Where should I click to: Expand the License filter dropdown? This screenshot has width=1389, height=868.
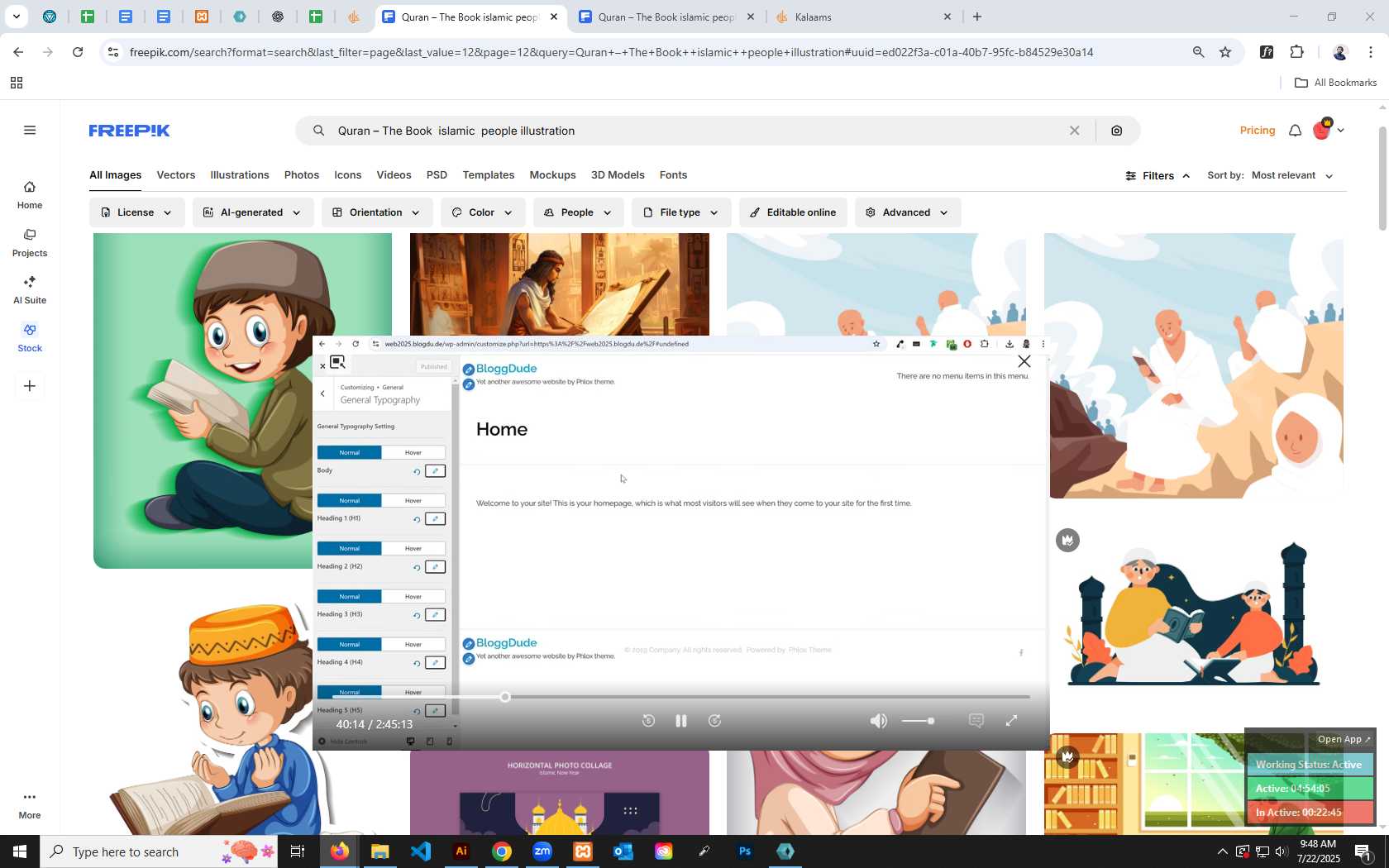coord(136,212)
